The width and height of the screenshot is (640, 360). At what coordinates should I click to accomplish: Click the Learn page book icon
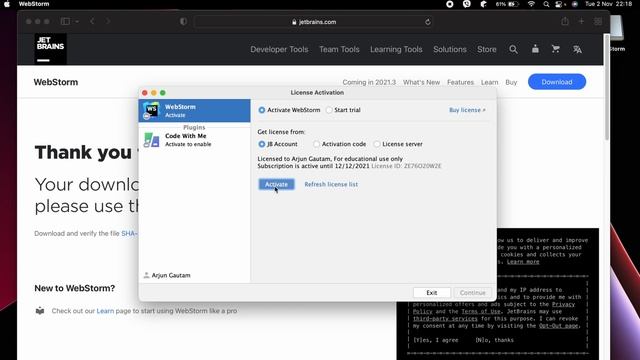[40, 311]
